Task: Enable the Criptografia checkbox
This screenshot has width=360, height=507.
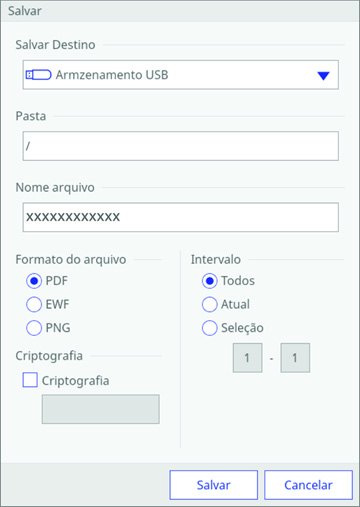Action: tap(30, 380)
